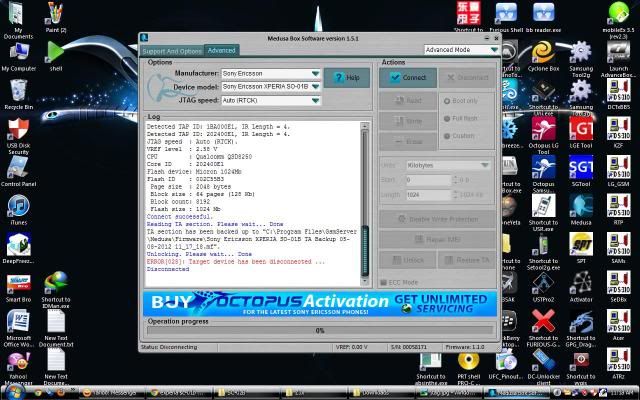Open the Advanced Mode dropdown

[x=462, y=49]
